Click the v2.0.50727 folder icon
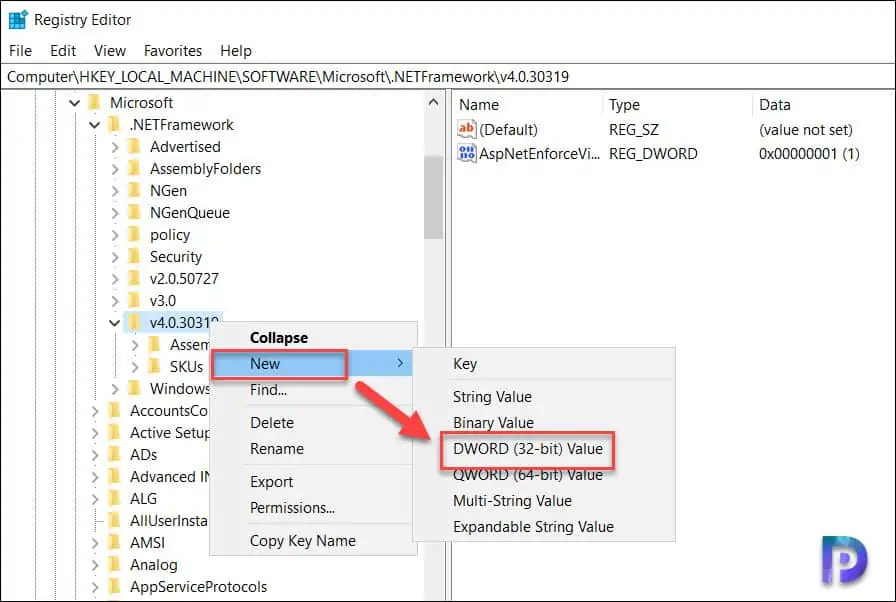896x602 pixels. click(x=135, y=279)
